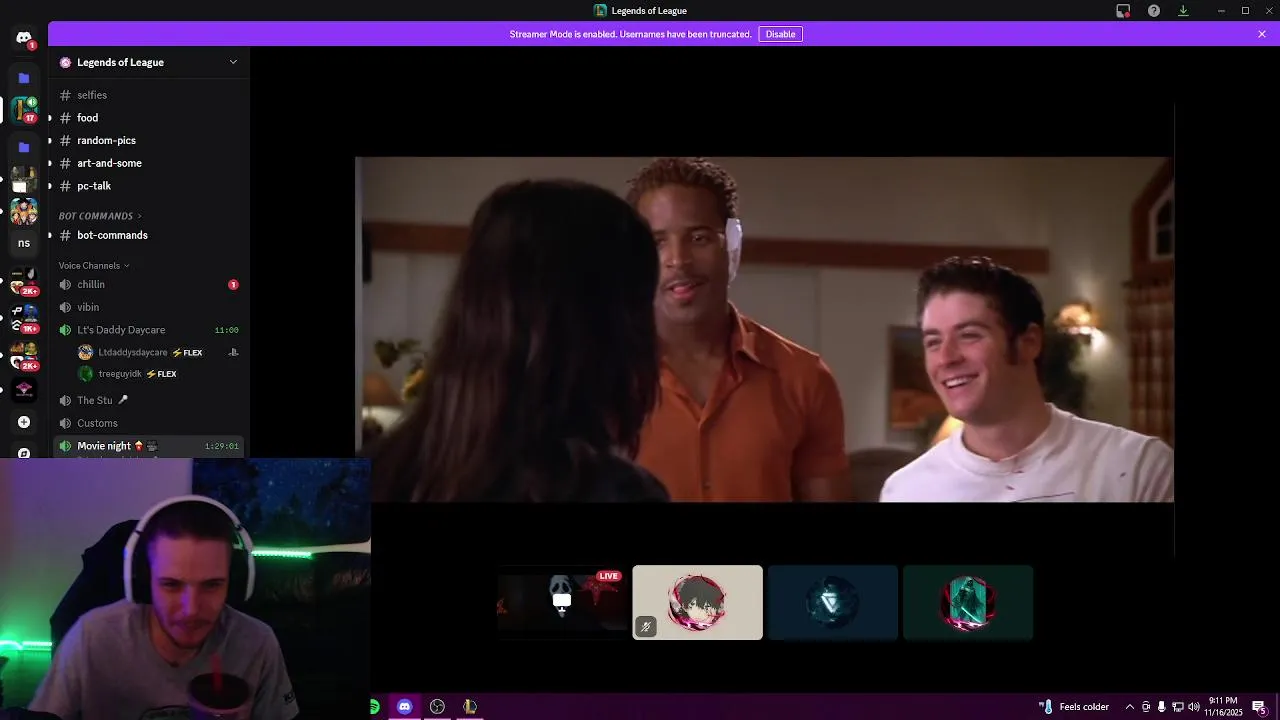Click the speaker icon next to vibin
This screenshot has width=1280, height=720.
click(65, 307)
